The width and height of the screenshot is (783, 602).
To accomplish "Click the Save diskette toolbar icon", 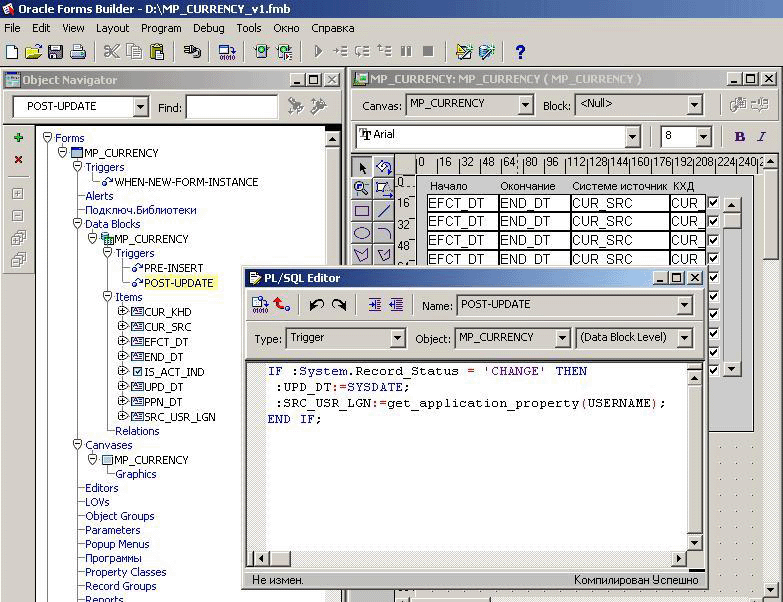I will 55,52.
